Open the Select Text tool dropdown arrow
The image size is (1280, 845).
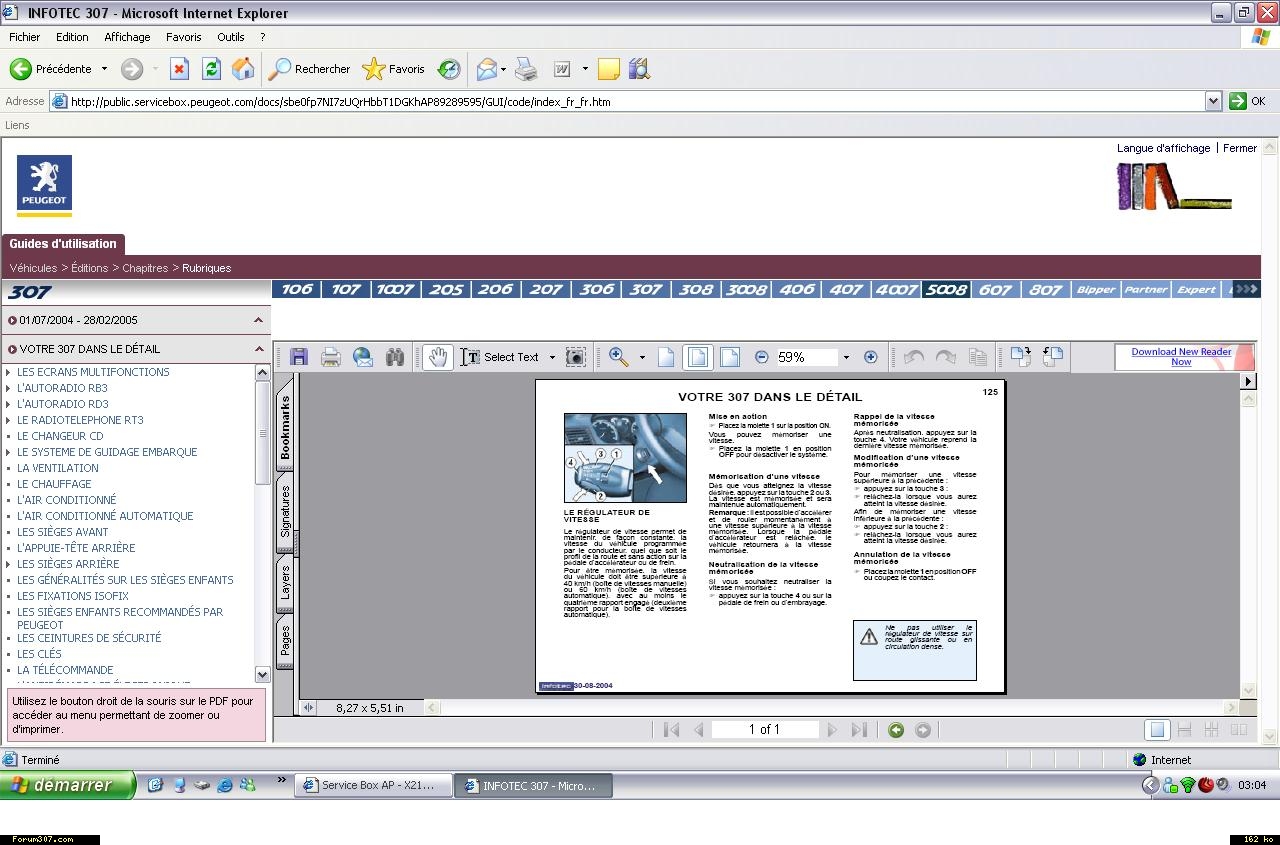point(552,357)
